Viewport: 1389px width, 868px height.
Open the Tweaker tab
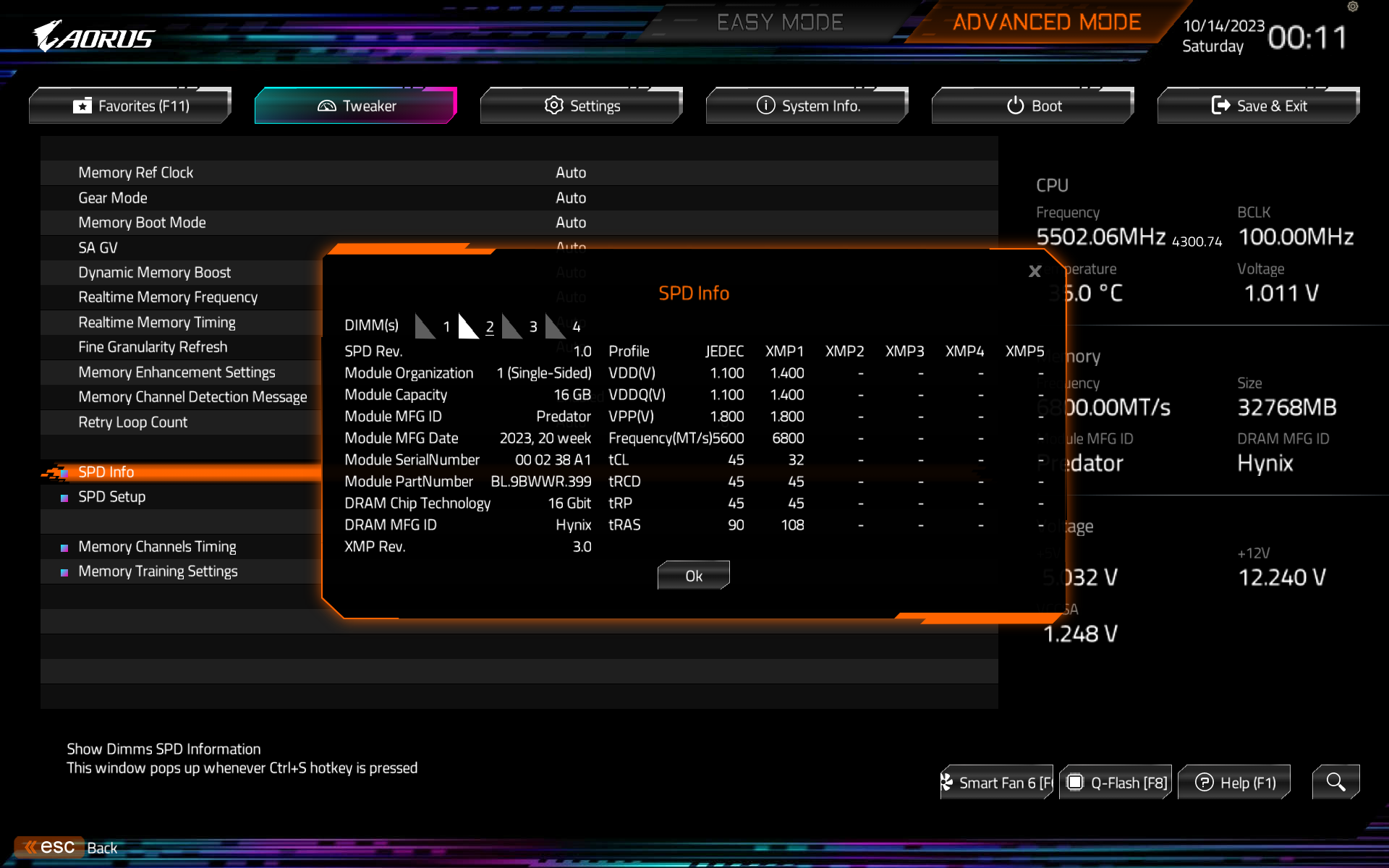point(356,106)
